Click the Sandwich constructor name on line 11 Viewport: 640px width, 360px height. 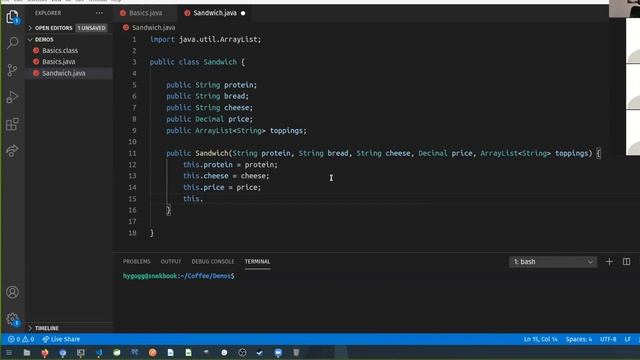coord(211,153)
